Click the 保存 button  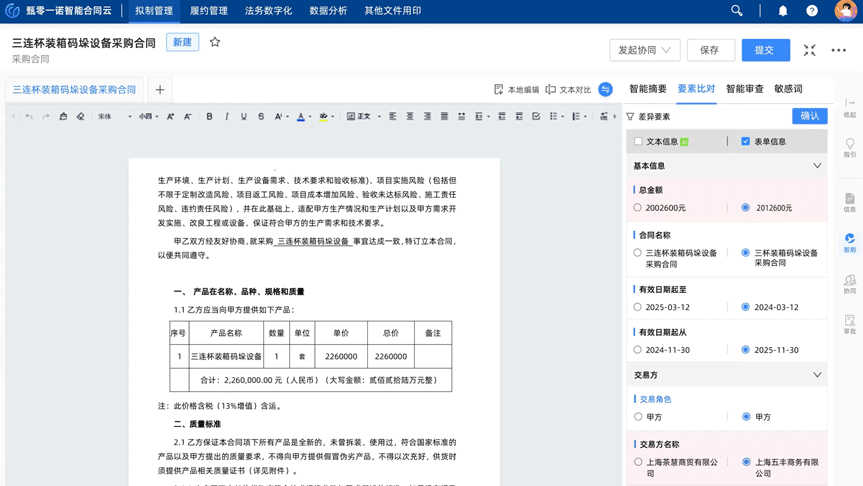[x=710, y=50]
